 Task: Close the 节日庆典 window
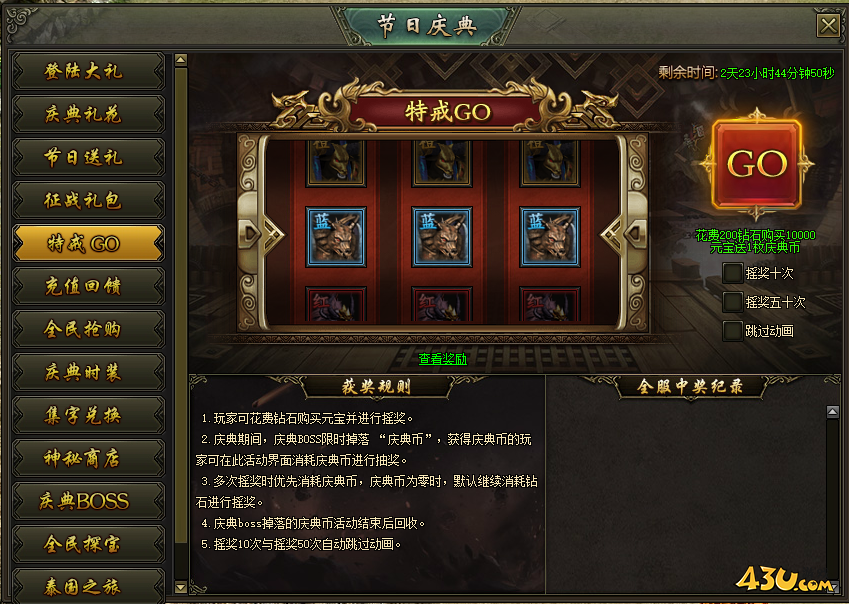point(828,25)
